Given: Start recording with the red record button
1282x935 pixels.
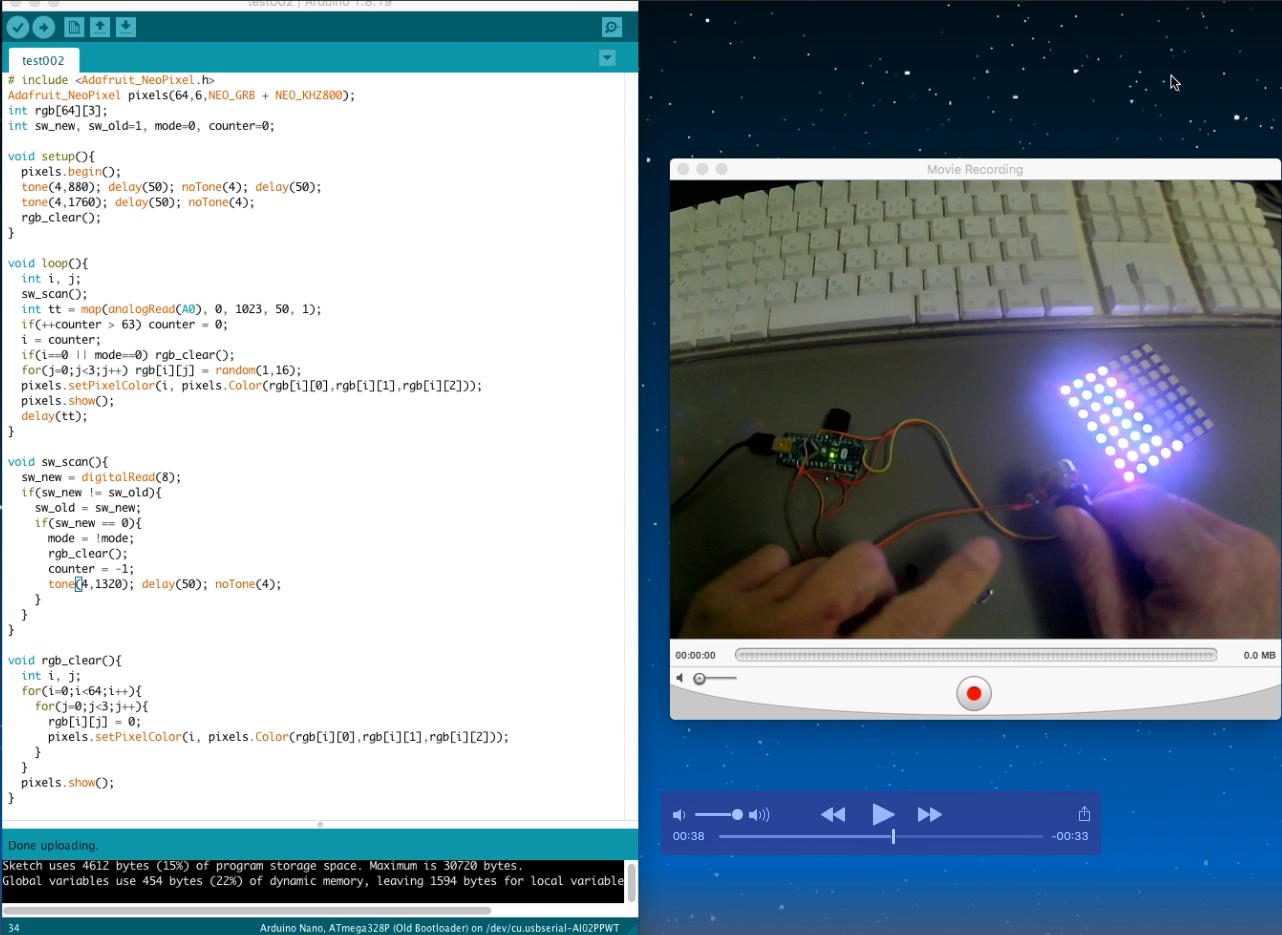Looking at the screenshot, I should coord(974,693).
